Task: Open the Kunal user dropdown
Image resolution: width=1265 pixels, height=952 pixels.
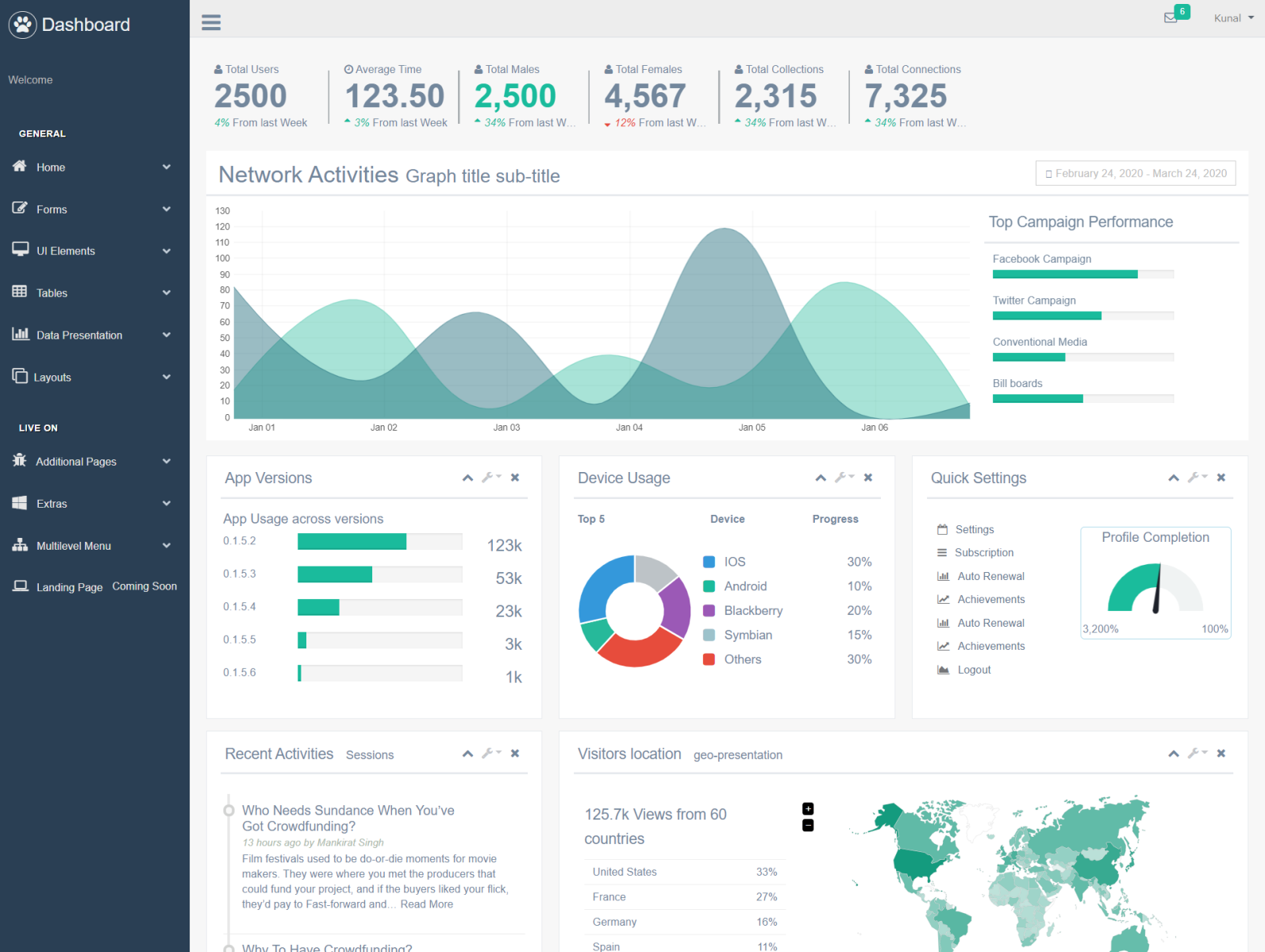Action: pos(1234,18)
